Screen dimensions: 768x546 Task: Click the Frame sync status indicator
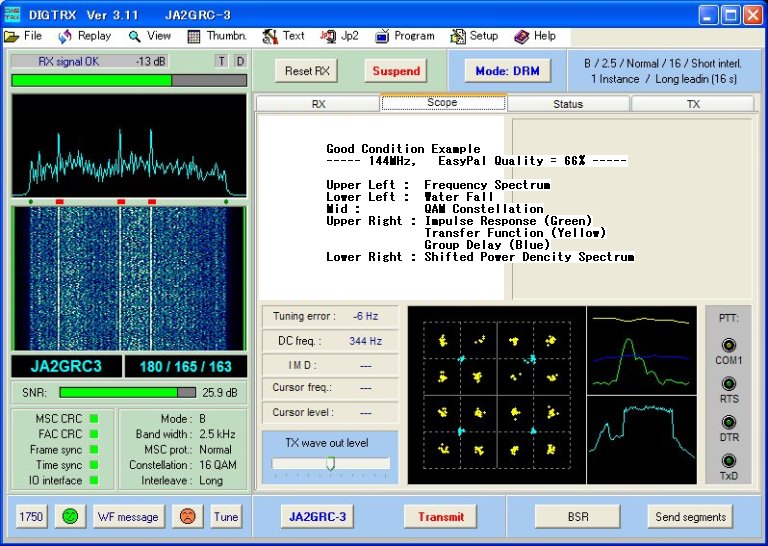tap(94, 450)
